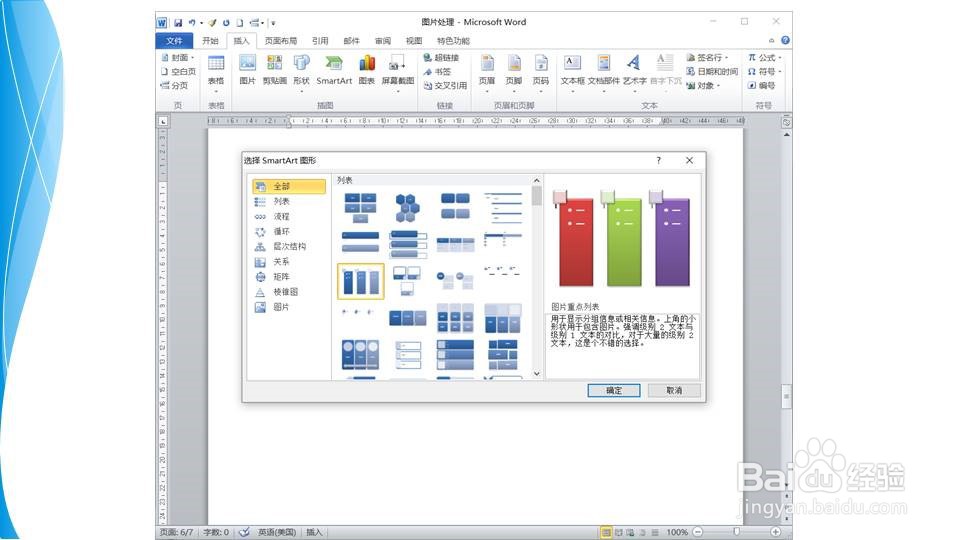Open the Table (表格) dropdown

(x=216, y=72)
